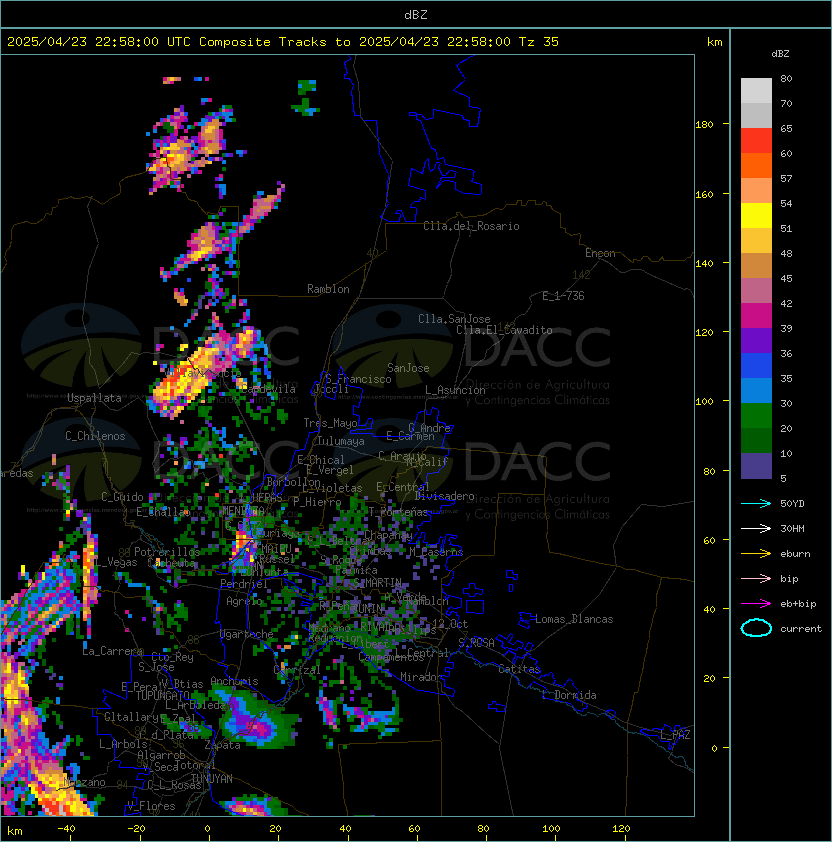
Task: Click the 12_Oct place label
Action: [x=450, y=624]
